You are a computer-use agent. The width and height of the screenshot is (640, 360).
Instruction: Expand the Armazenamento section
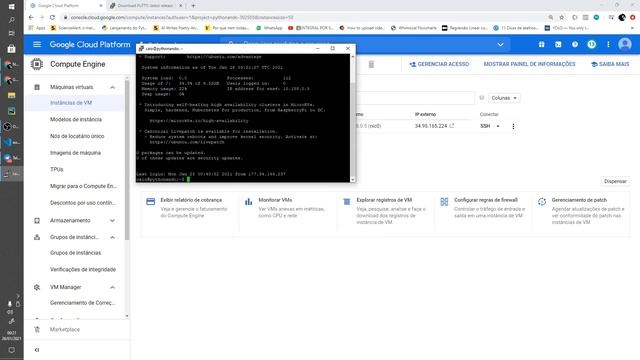tap(112, 220)
